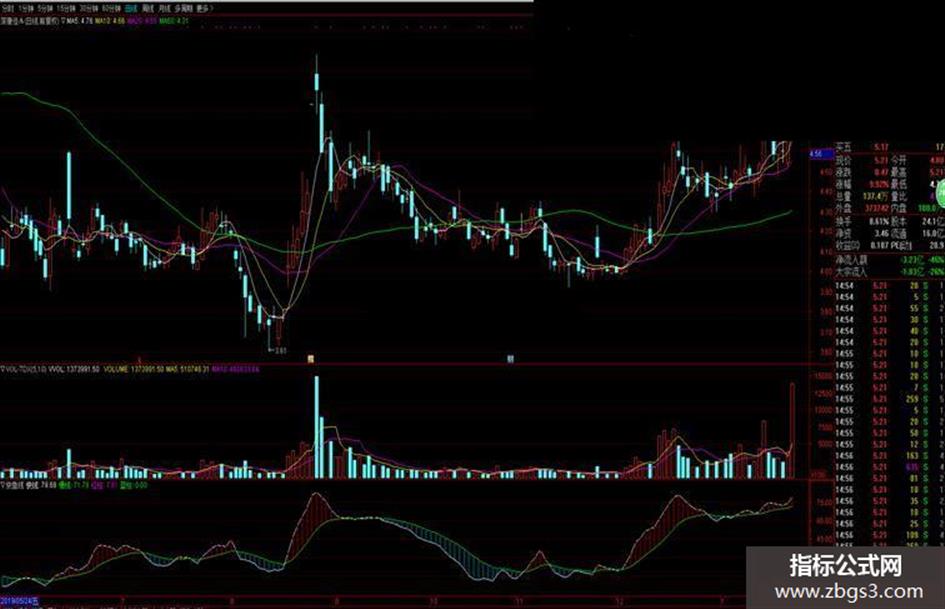This screenshot has height=609, width=945.
Task: Click the 净流入额 net inflow row
Action: 890,260
